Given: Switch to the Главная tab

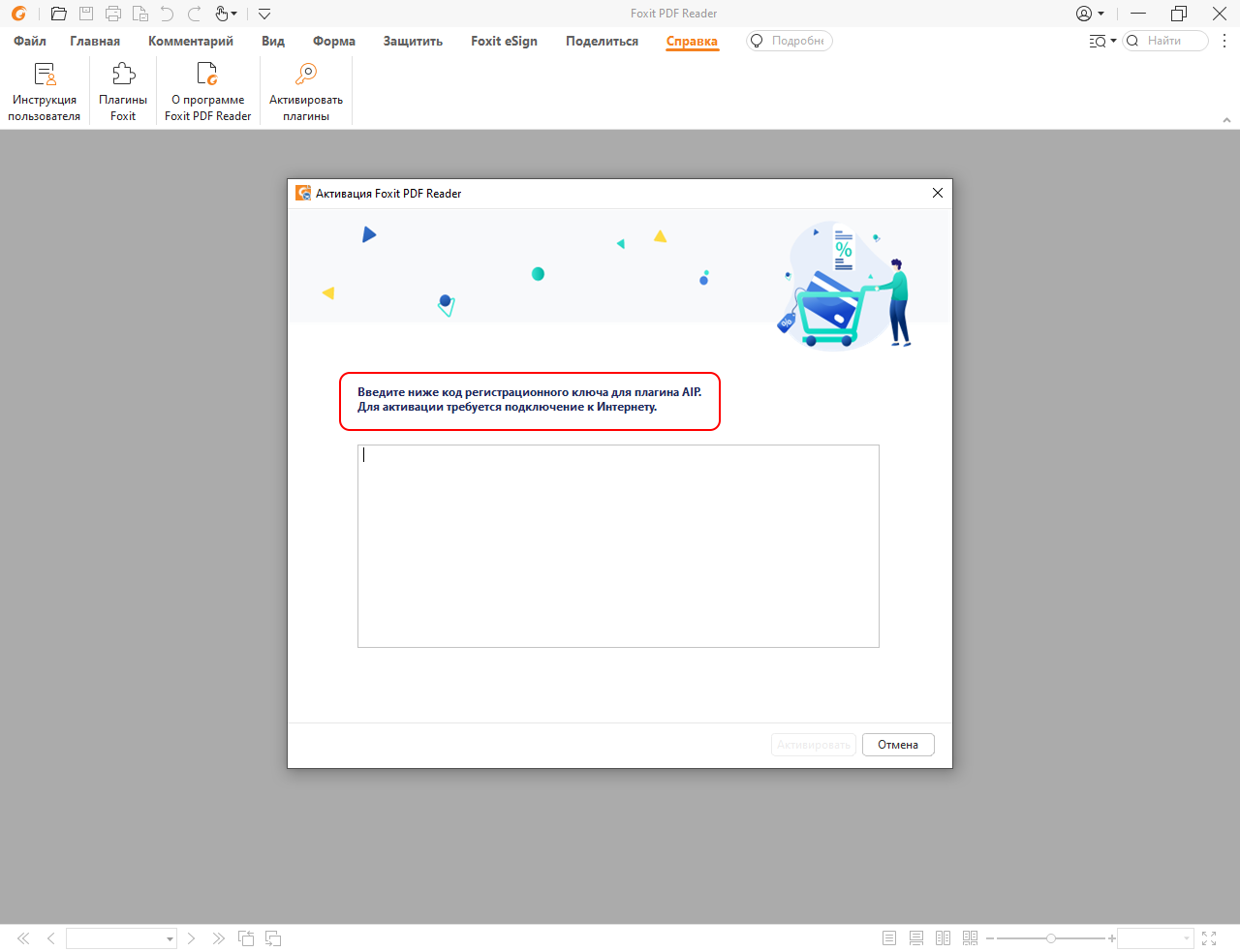Looking at the screenshot, I should click(95, 41).
